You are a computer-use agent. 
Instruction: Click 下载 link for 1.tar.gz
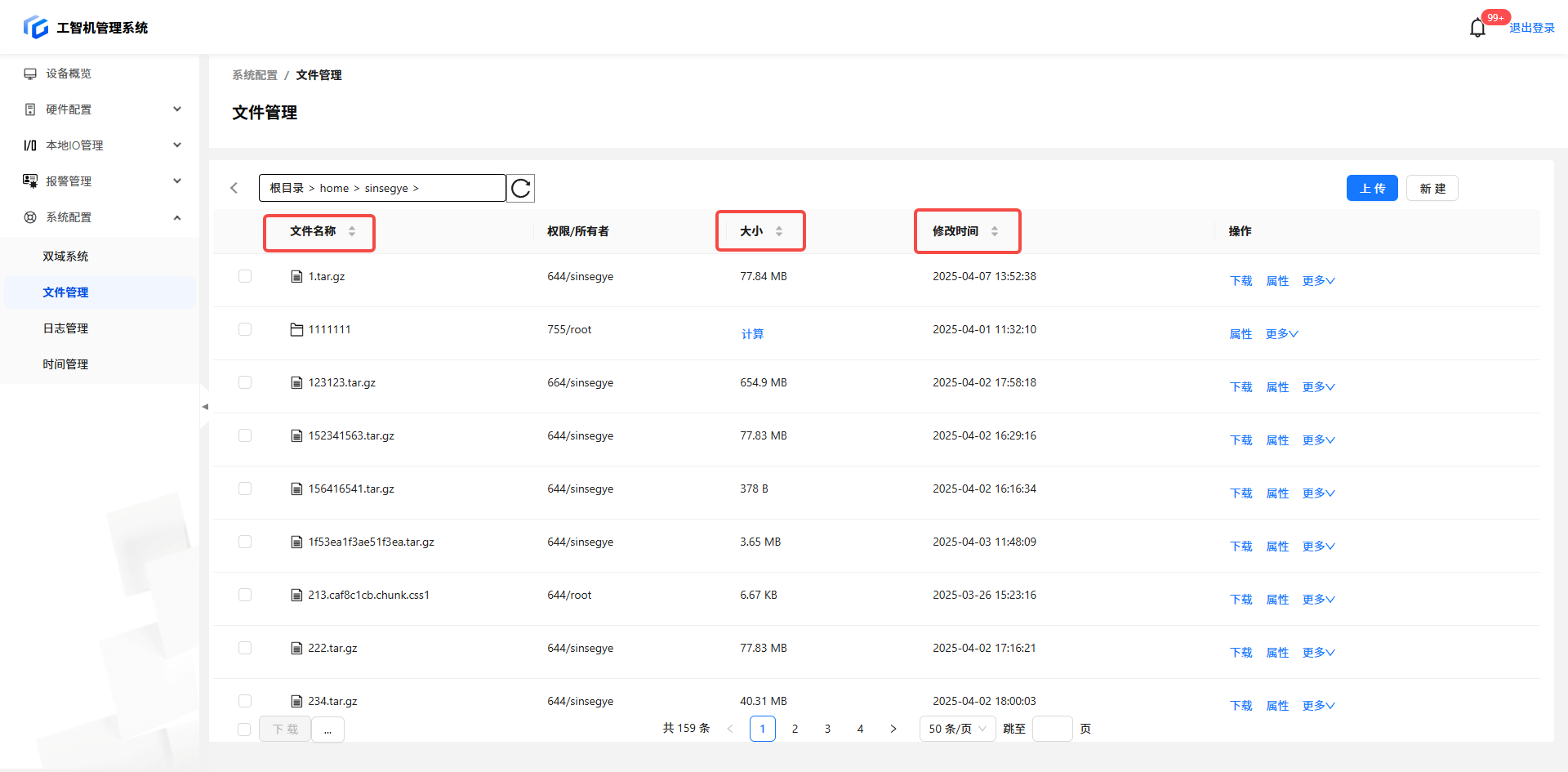[1241, 281]
